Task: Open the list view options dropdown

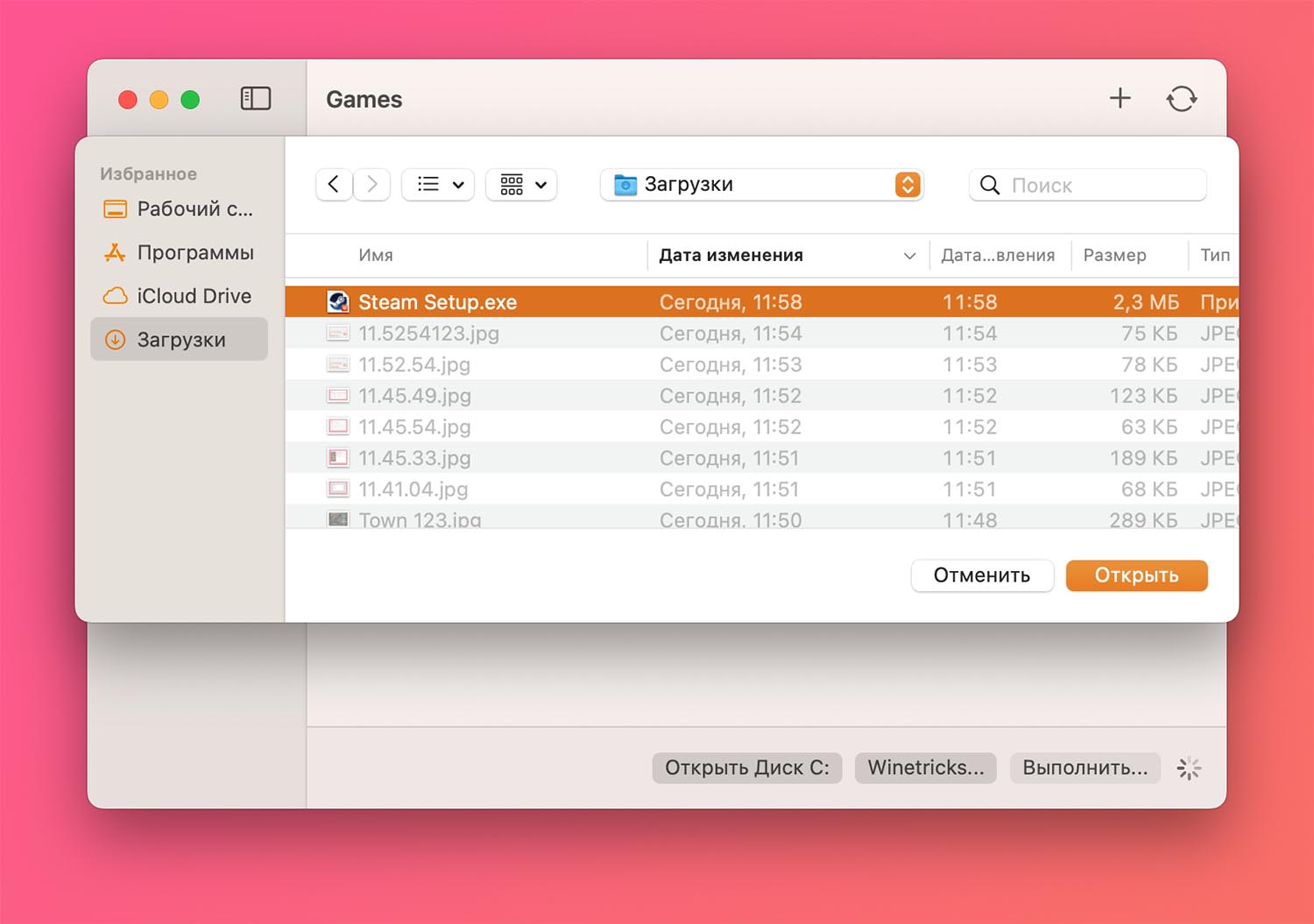Action: pos(438,184)
